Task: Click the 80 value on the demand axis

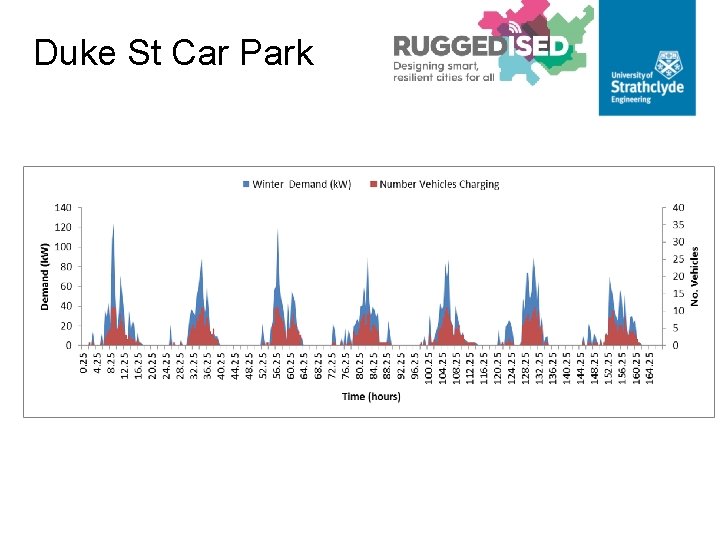Action: pos(66,267)
